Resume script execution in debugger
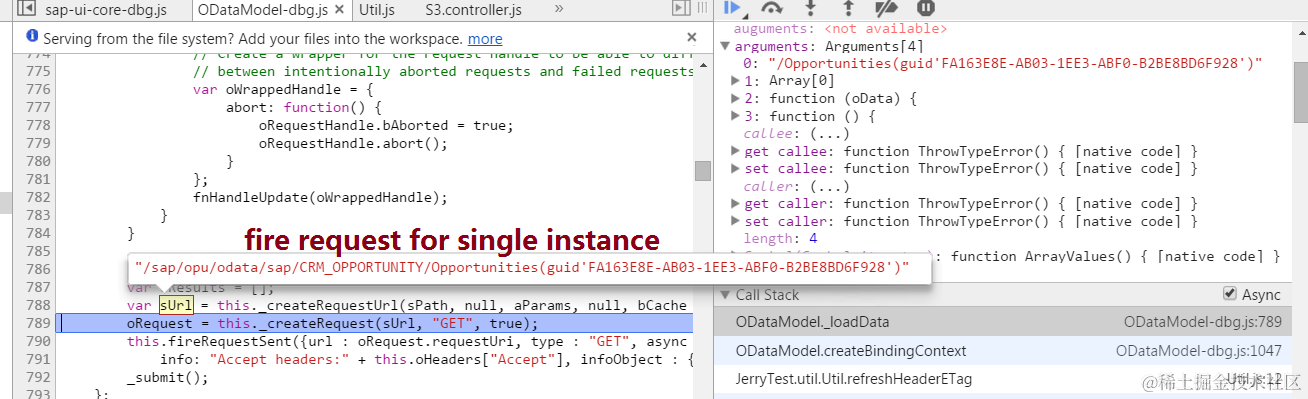This screenshot has width=1308, height=399. (x=733, y=8)
